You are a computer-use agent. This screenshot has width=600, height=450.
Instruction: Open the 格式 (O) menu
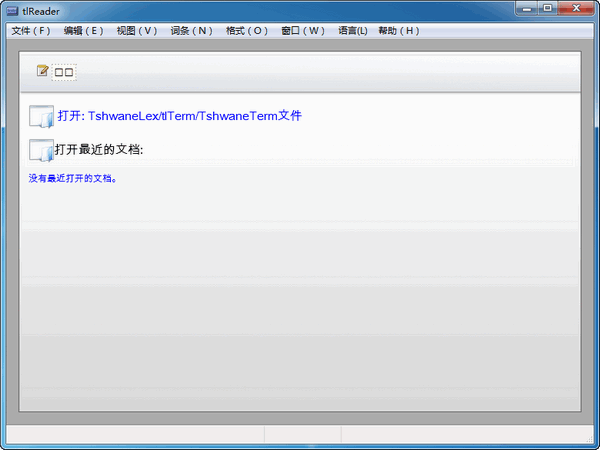coord(246,31)
